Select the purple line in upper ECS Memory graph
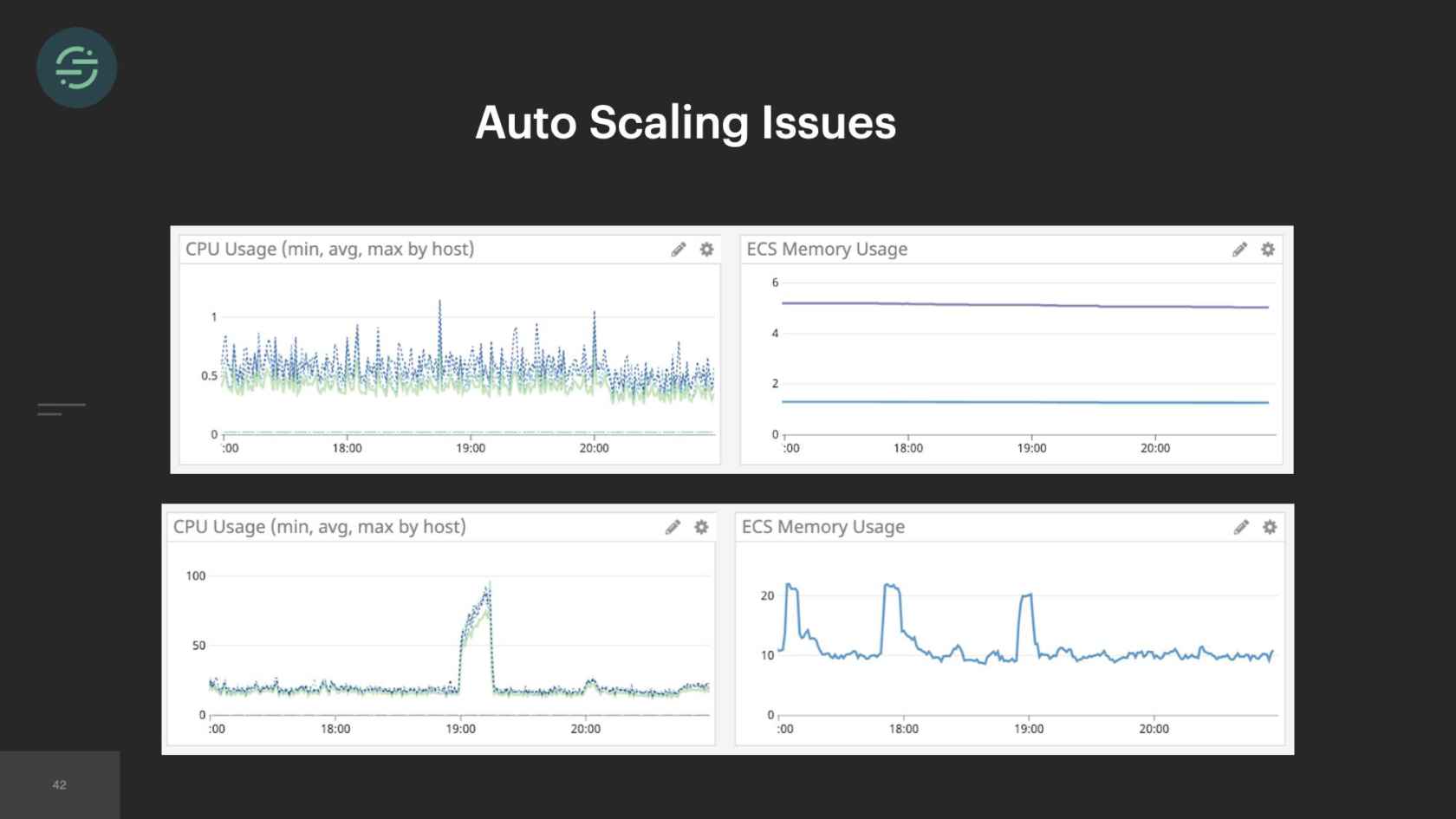 point(1024,305)
